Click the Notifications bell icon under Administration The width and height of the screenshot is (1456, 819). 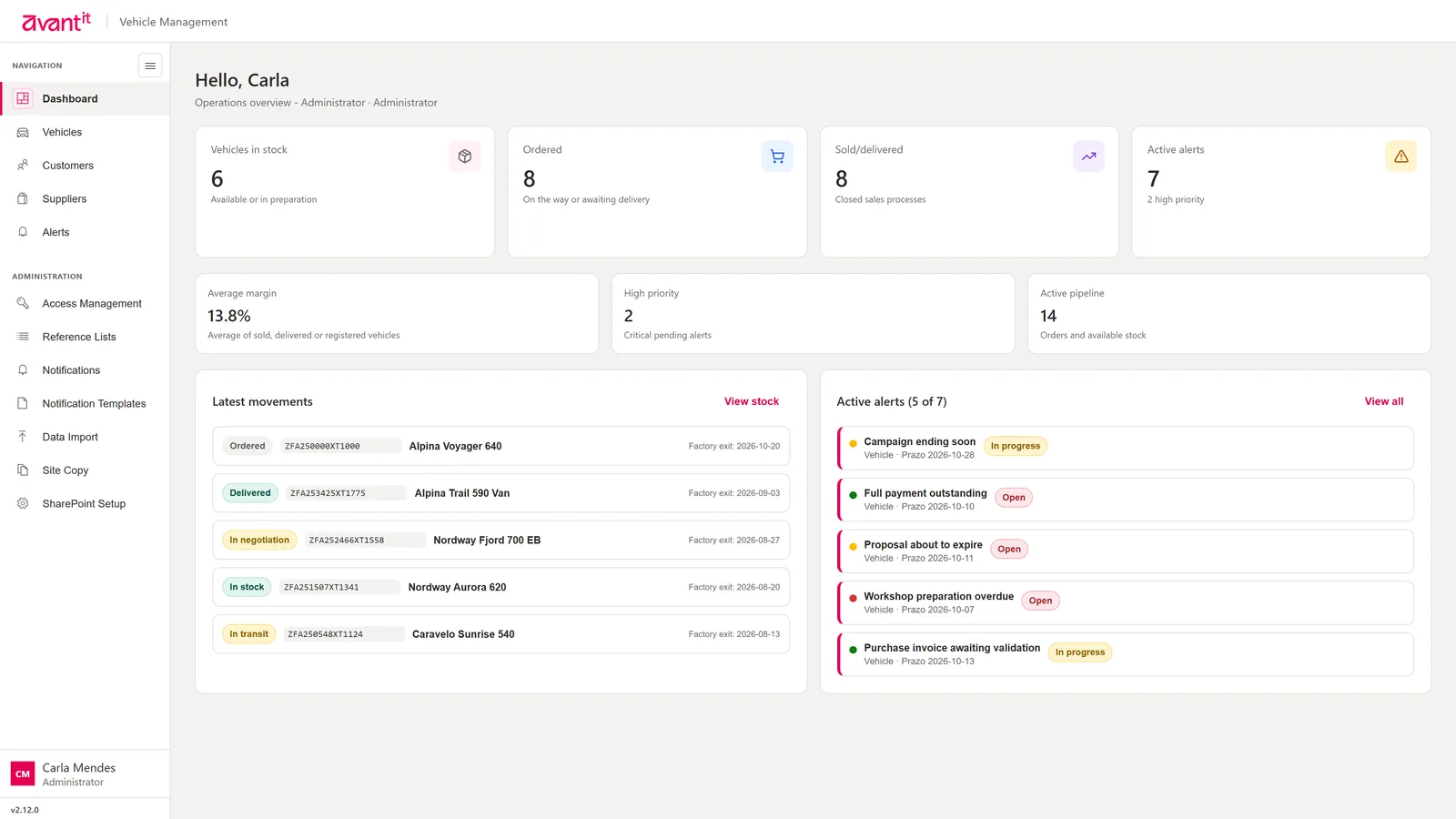[x=23, y=370]
